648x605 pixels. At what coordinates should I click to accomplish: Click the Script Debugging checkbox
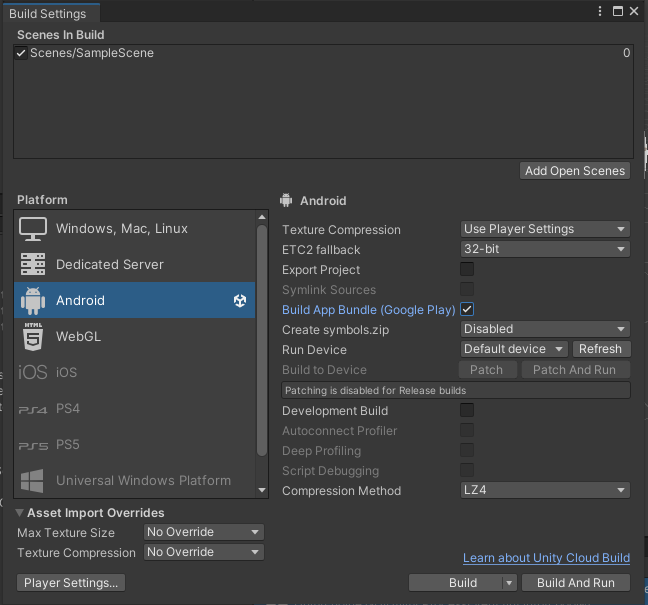pyautogui.click(x=467, y=470)
